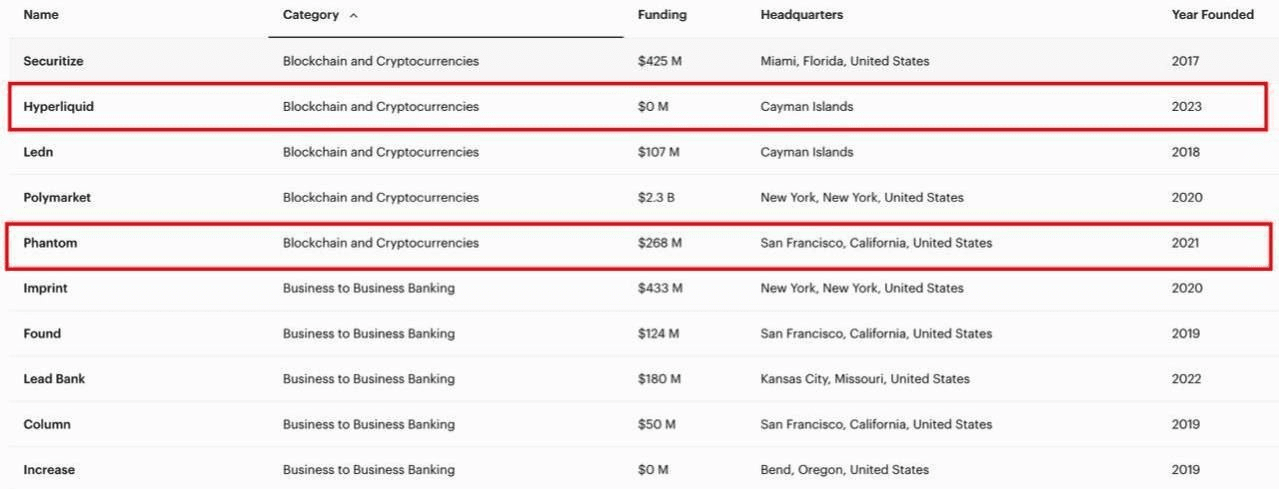Sort table by the Name column header
Viewport: 1279px width, 489px height.
point(41,15)
